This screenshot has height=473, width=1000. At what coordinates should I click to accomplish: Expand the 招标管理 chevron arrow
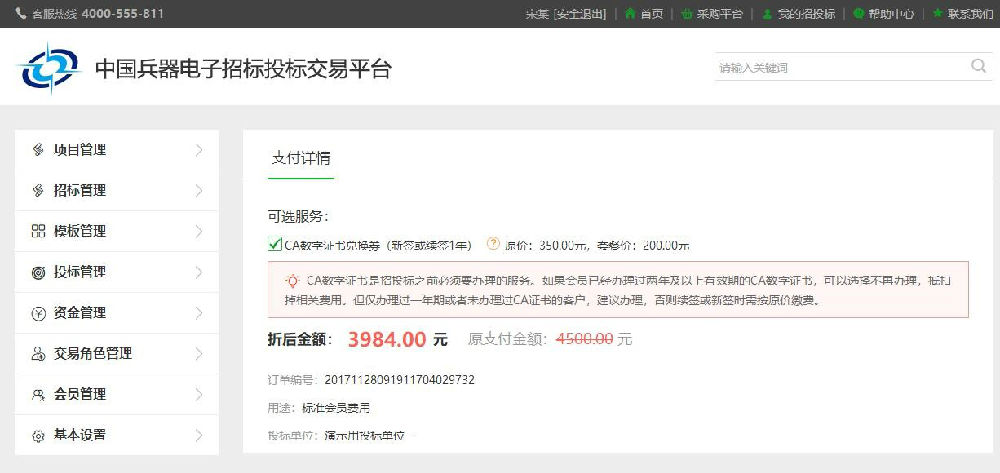coord(199,191)
